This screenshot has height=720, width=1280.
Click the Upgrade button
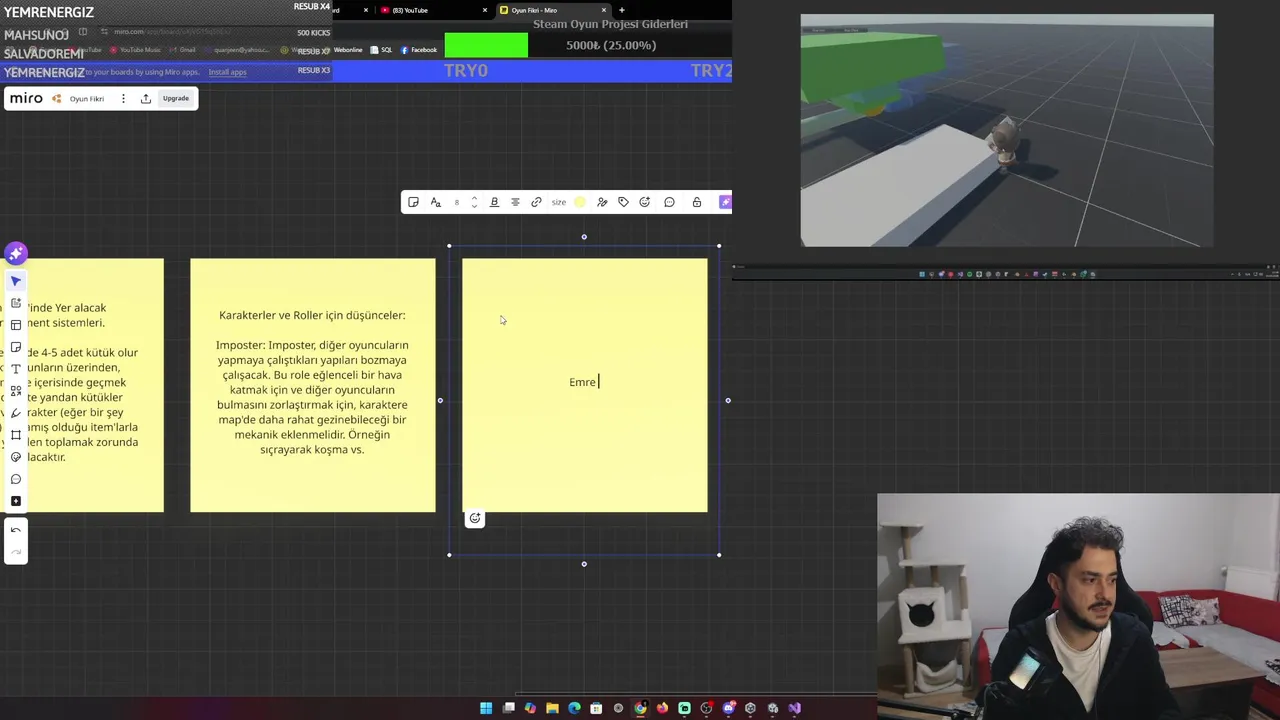(x=176, y=98)
